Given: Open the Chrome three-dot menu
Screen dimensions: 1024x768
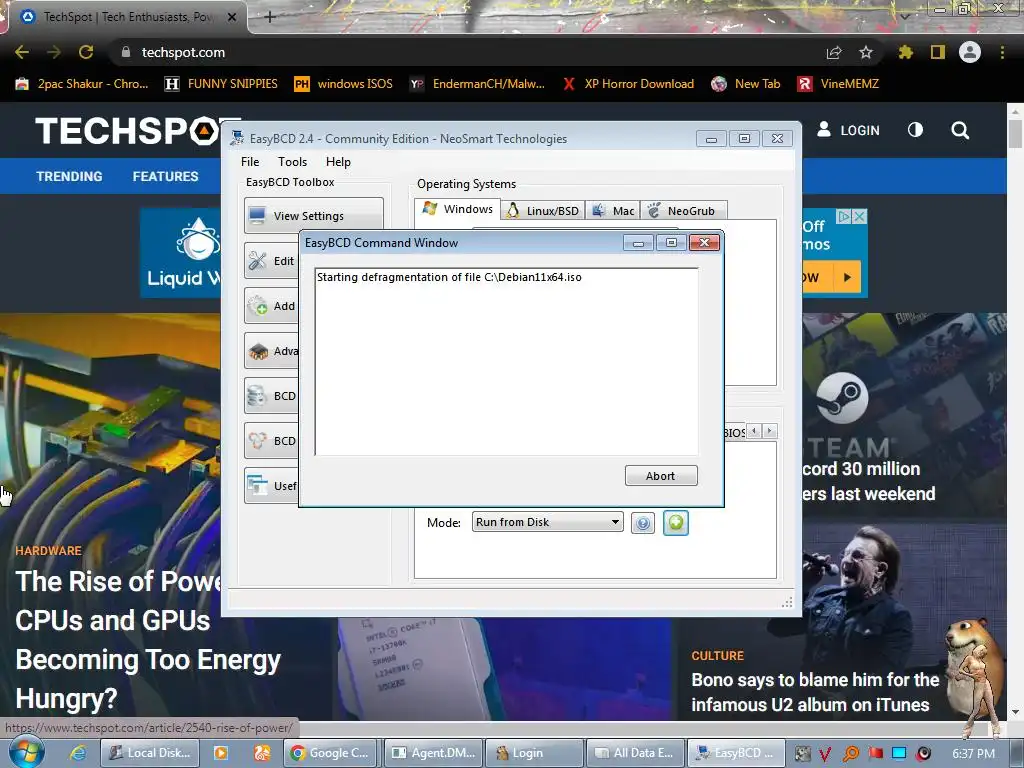Looking at the screenshot, I should (x=1002, y=52).
